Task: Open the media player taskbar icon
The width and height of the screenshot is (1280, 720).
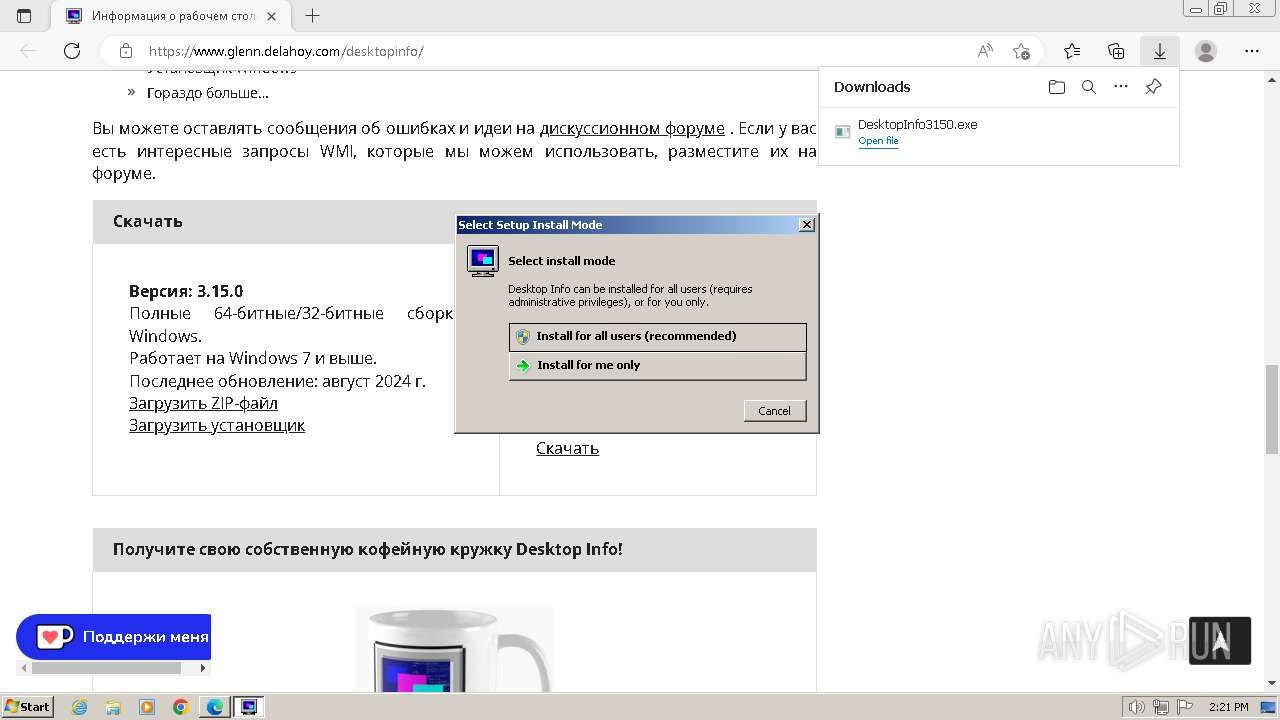Action: 147,707
